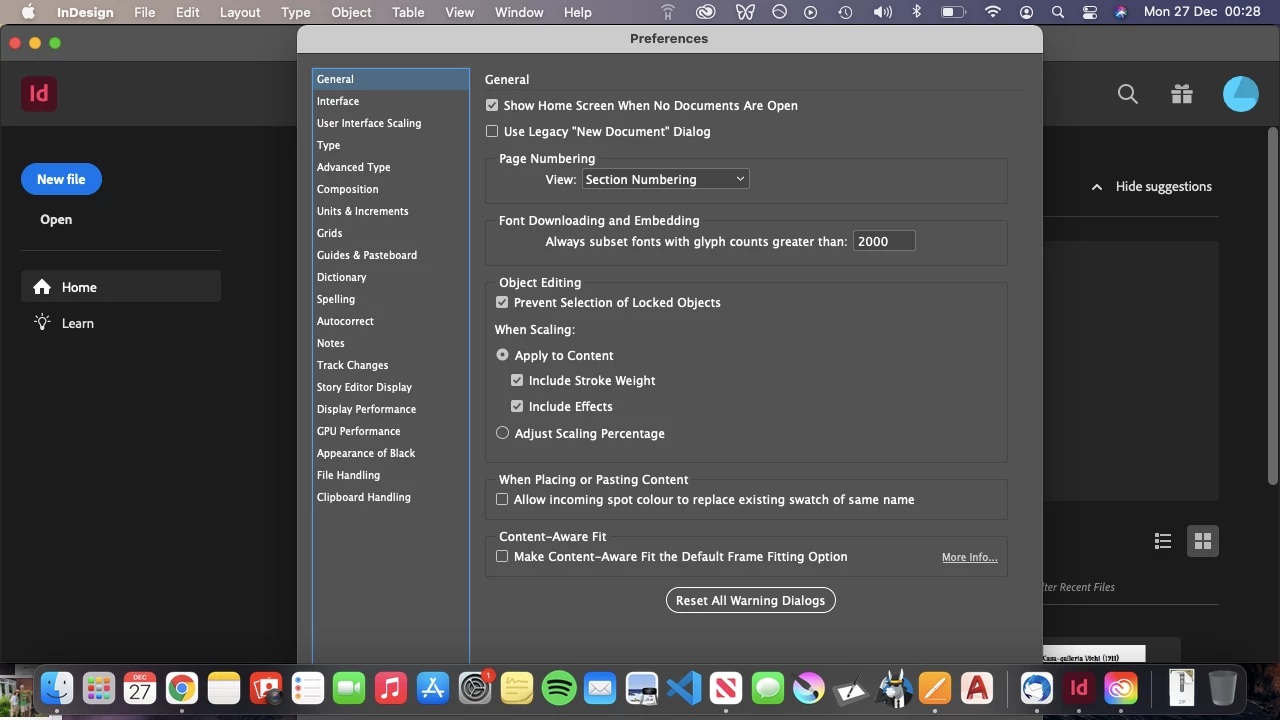This screenshot has width=1280, height=720.
Task: Switch recent files to list view
Action: [1163, 541]
